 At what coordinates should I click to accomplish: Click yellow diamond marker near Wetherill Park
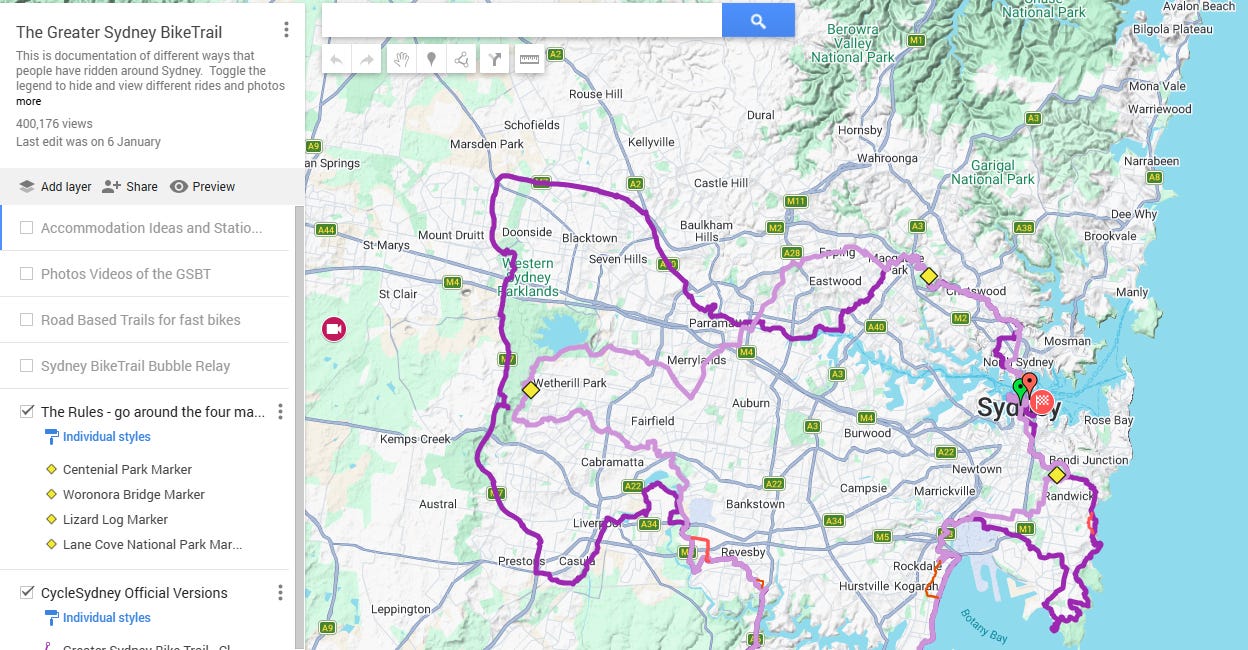coord(531,390)
